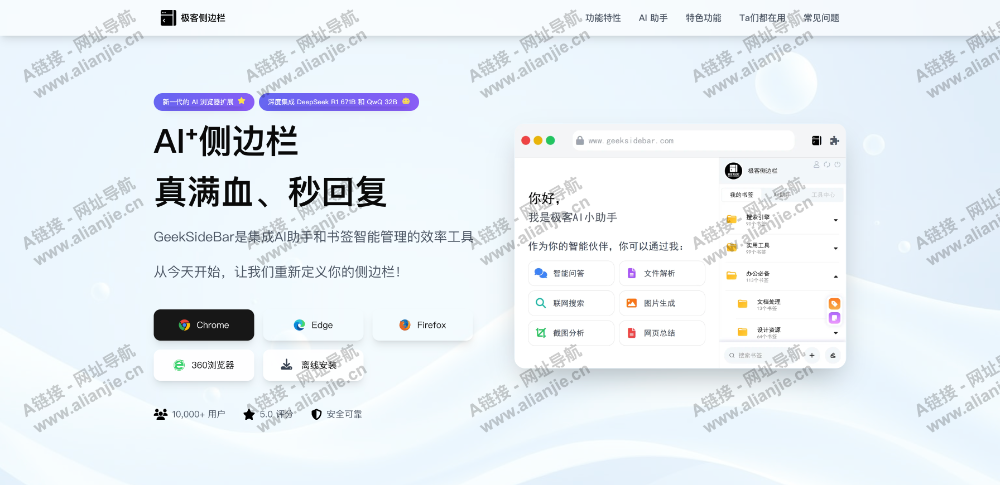Image resolution: width=1000 pixels, height=485 pixels.
Task: Click the green window dot in mock browser
Action: (x=550, y=140)
